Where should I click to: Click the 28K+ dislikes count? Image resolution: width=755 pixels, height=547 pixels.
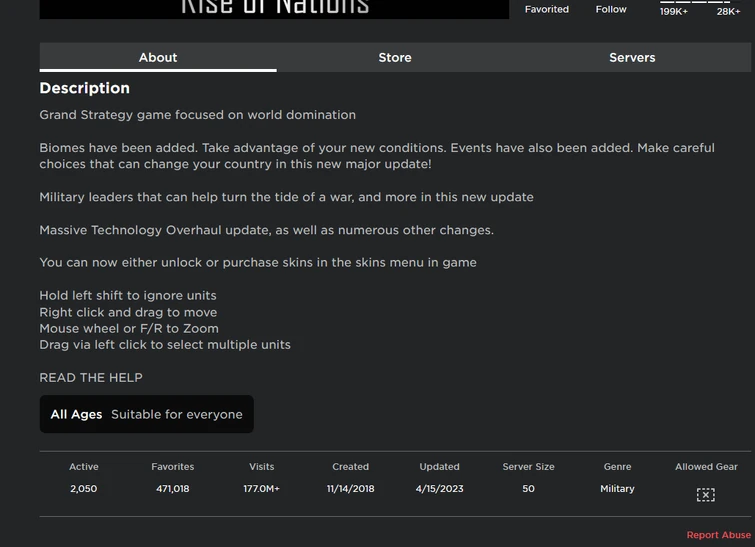(x=728, y=11)
